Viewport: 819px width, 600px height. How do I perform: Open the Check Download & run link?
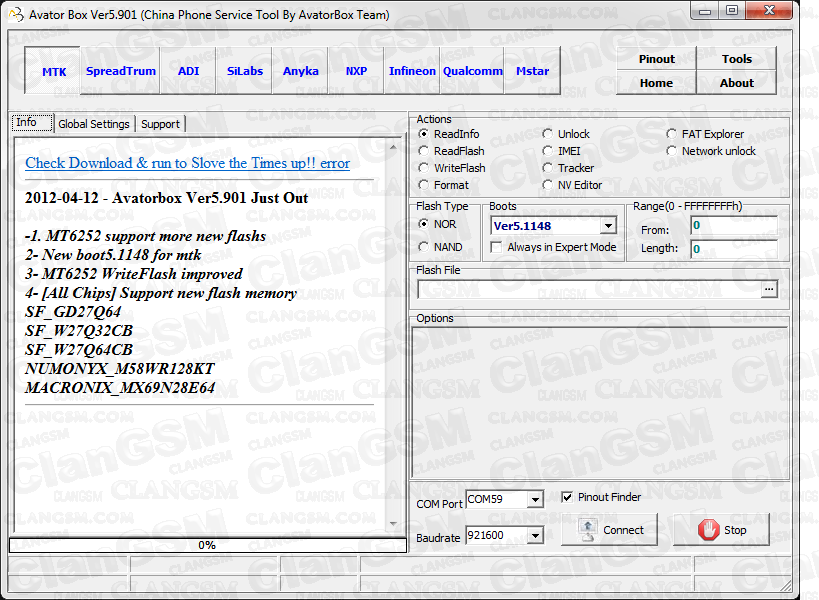tap(188, 163)
